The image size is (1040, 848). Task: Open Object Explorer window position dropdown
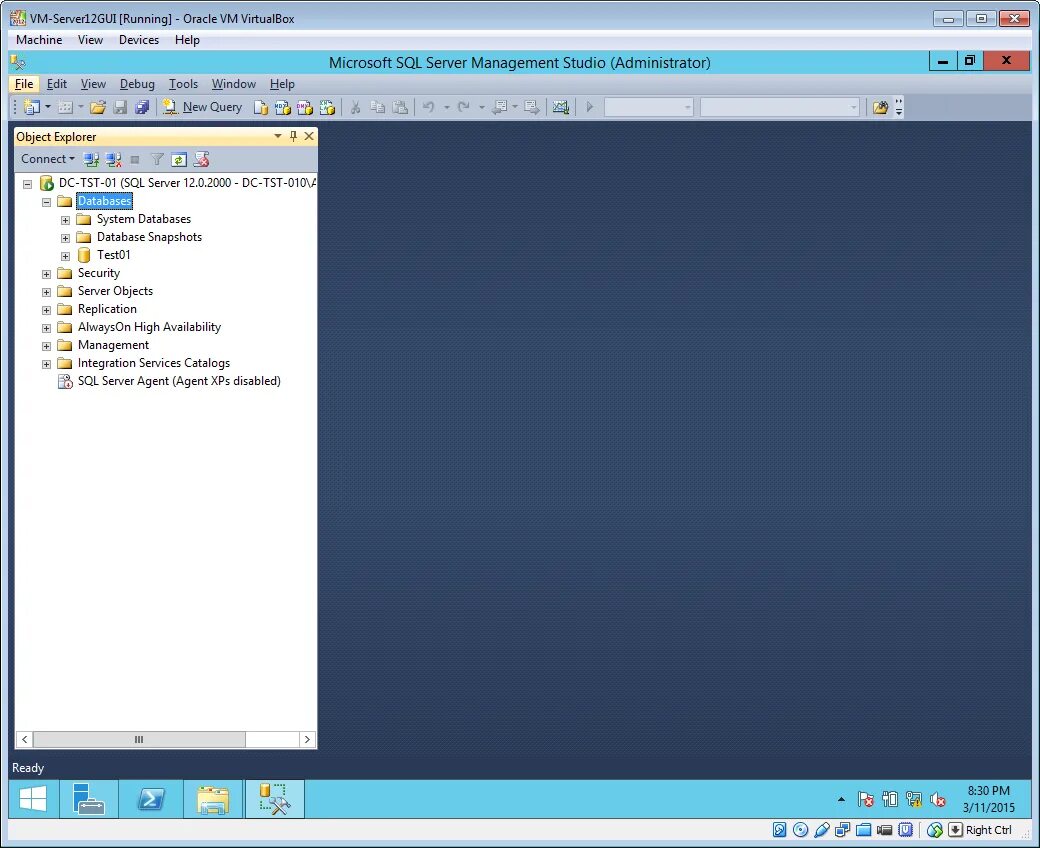(x=278, y=136)
